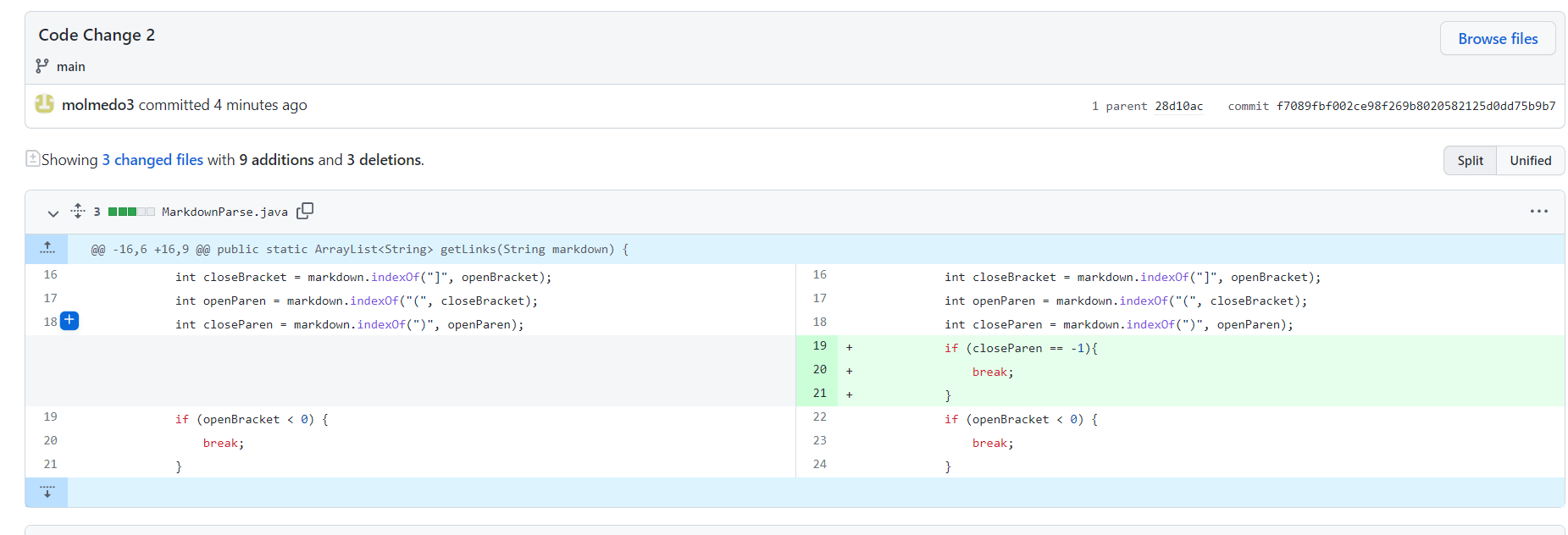Select added line number 19 on right side
This screenshot has width=1568, height=535.
[x=819, y=346]
